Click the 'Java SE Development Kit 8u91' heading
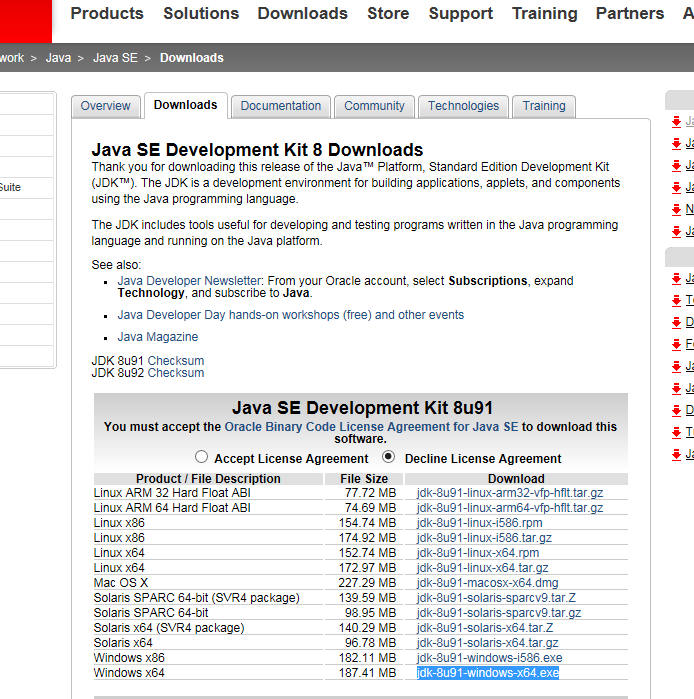 (x=362, y=408)
